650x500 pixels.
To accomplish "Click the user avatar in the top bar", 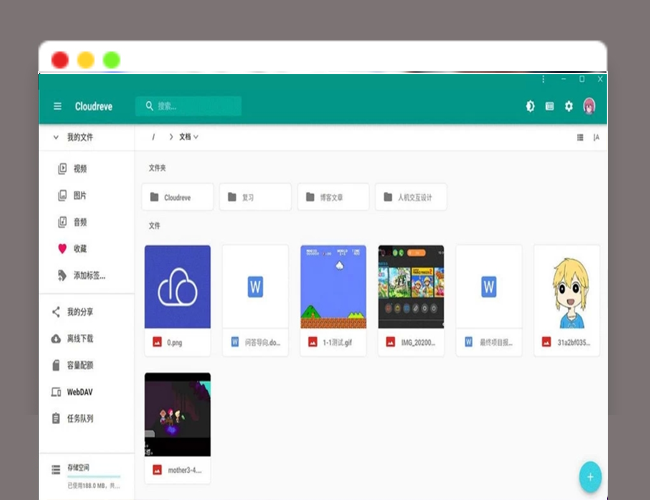I will tap(590, 106).
